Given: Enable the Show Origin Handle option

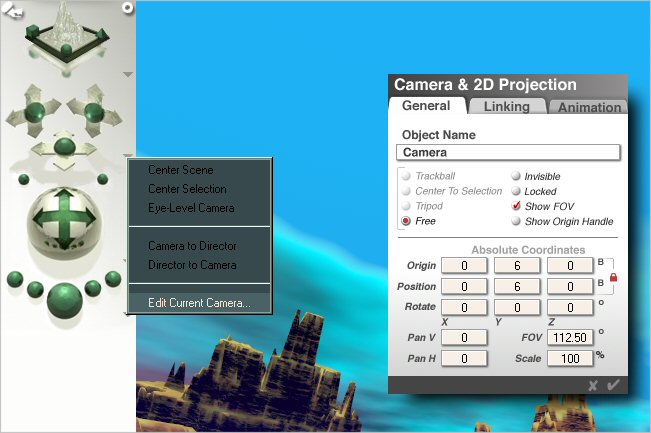Looking at the screenshot, I should 516,221.
